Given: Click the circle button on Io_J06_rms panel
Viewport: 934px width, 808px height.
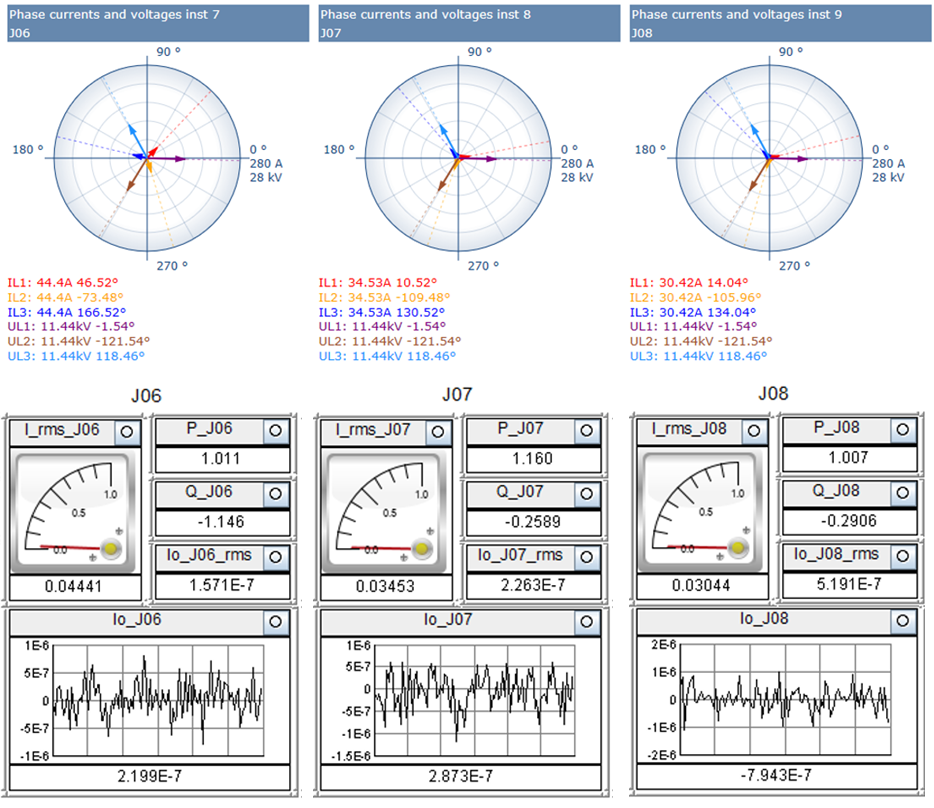Looking at the screenshot, I should pyautogui.click(x=275, y=557).
